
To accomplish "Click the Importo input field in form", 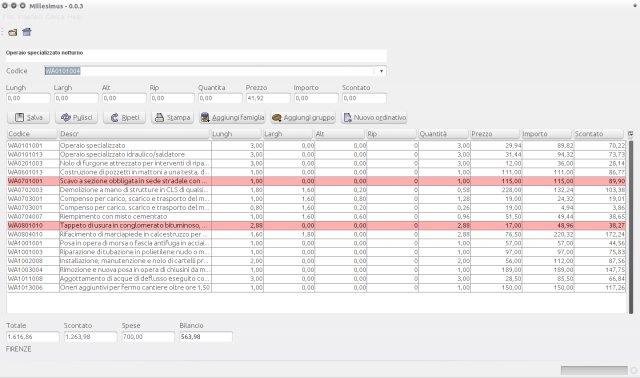I will click(316, 98).
